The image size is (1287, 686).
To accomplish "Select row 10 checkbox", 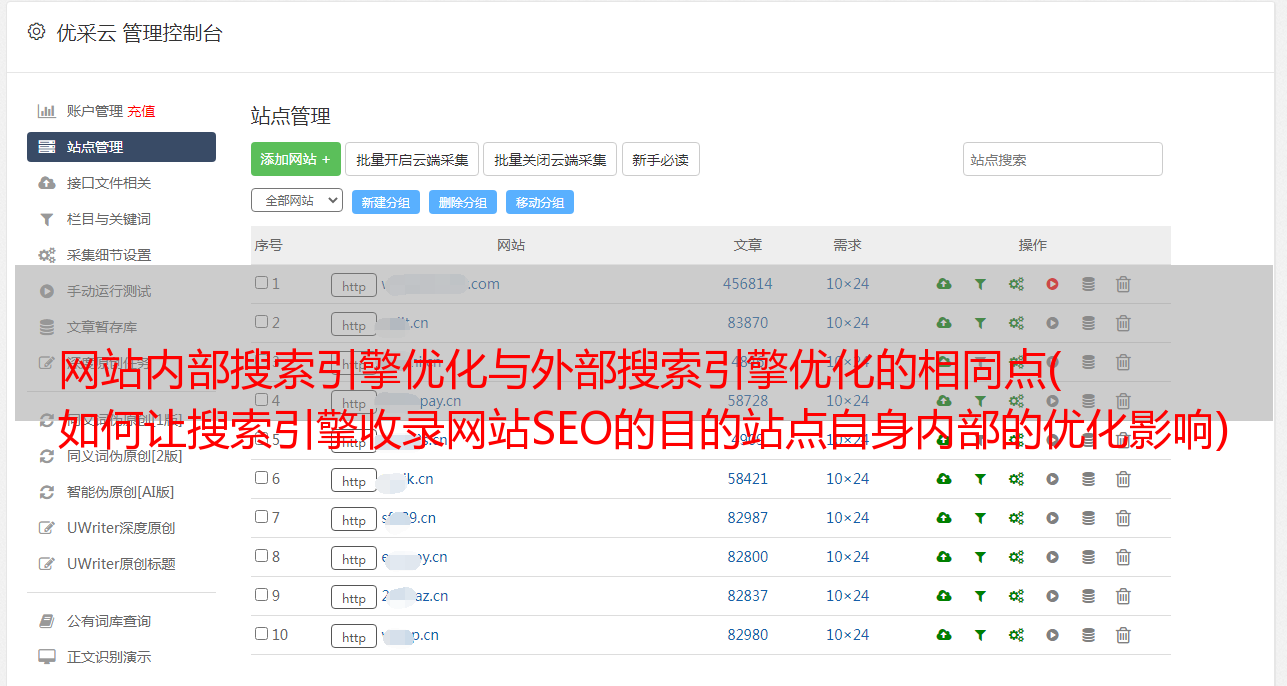I will point(261,634).
